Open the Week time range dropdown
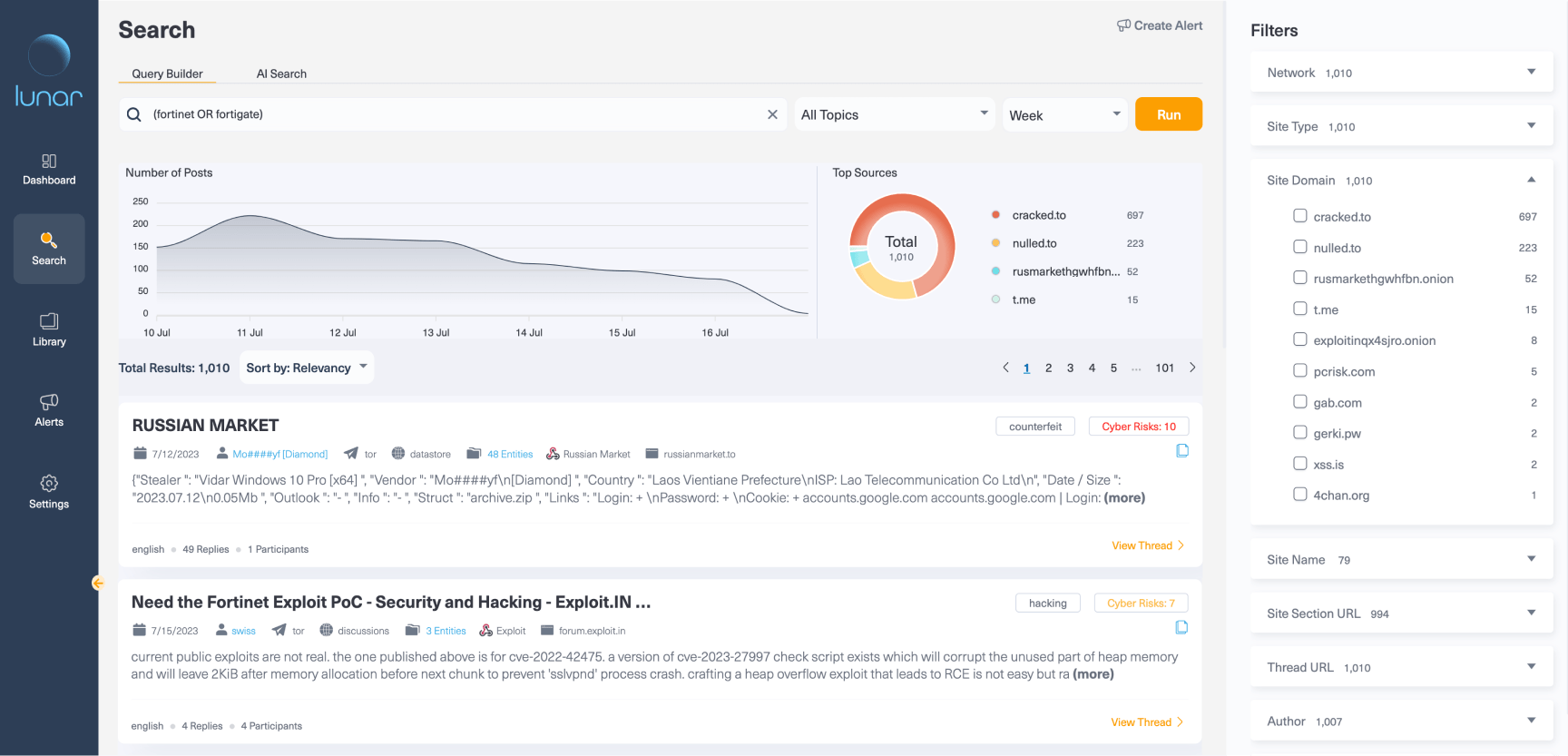The width and height of the screenshot is (1568, 756). [x=1064, y=114]
